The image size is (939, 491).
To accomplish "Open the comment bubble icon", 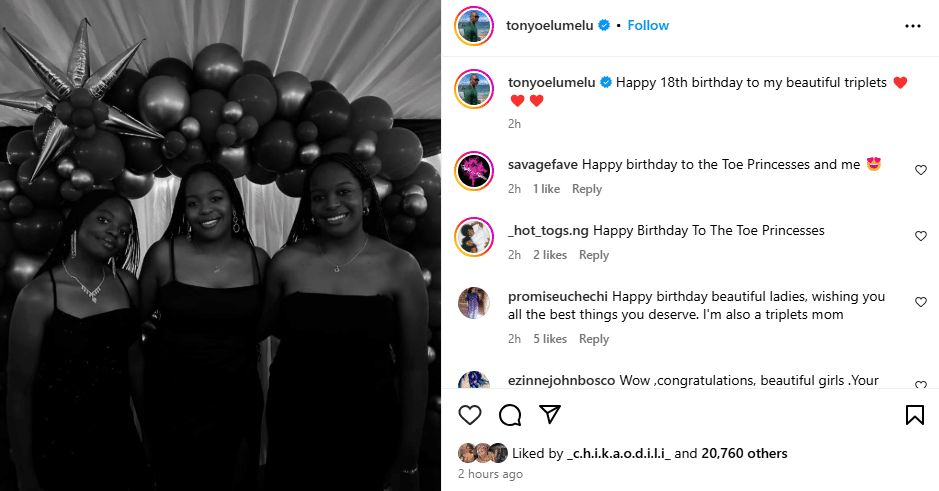I will [510, 415].
